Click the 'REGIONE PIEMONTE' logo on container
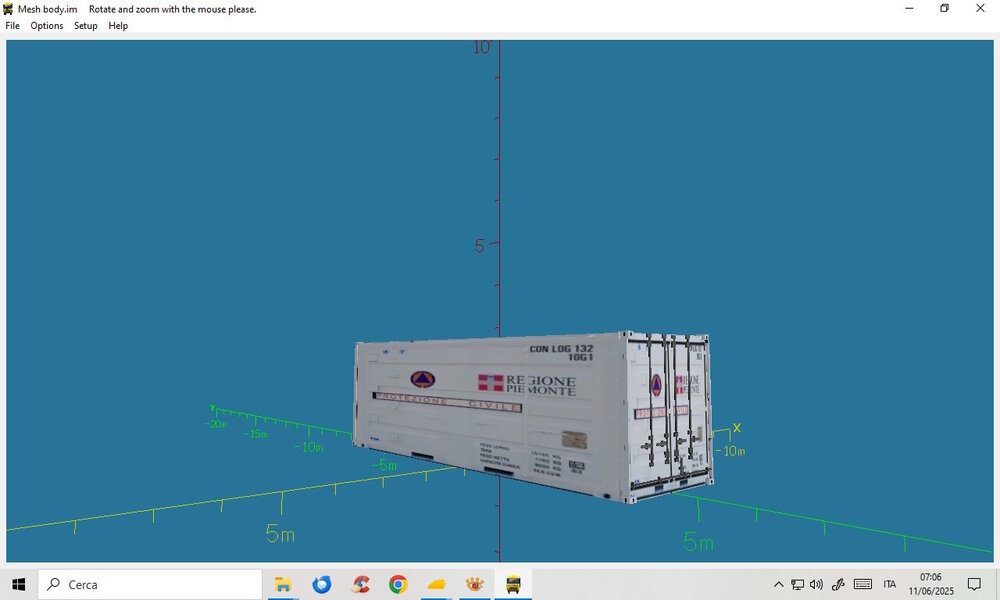Image resolution: width=1000 pixels, height=600 pixels. 527,384
